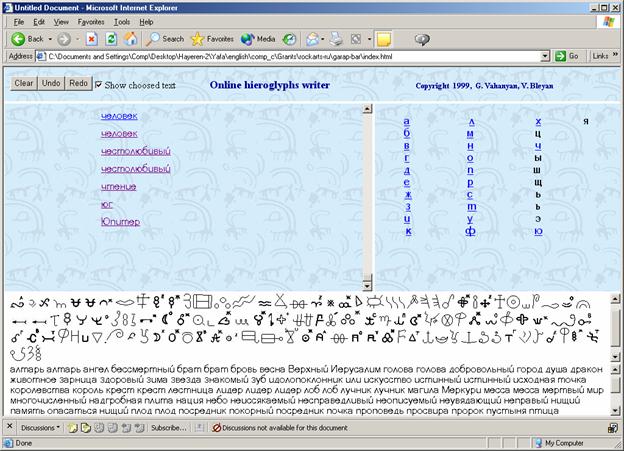This screenshot has width=624, height=451.
Task: Expand the address bar dropdown
Action: [x=545, y=56]
